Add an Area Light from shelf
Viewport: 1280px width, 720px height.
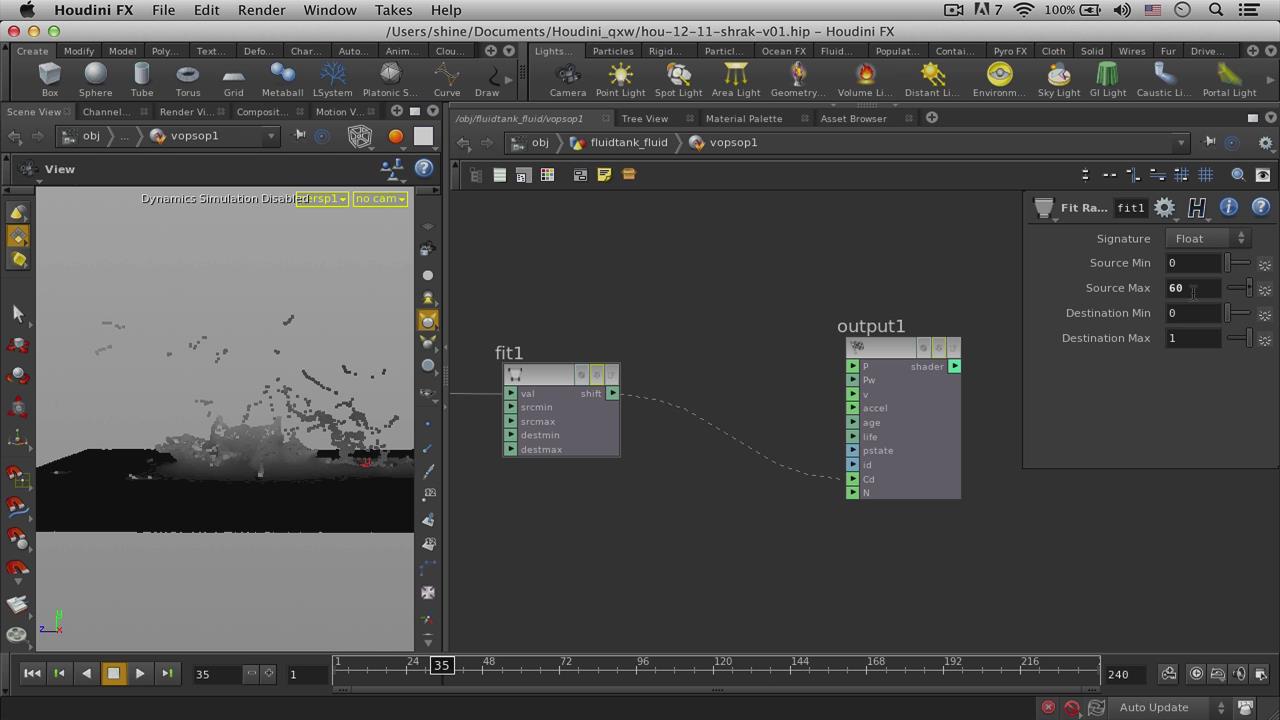[x=736, y=79]
